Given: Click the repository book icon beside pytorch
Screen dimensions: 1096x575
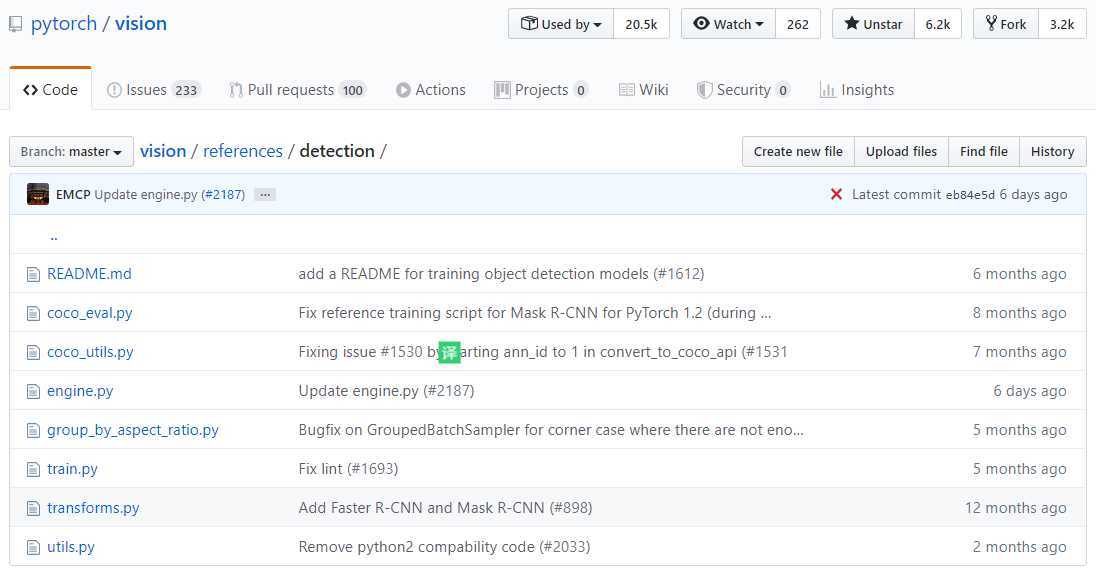Looking at the screenshot, I should tap(15, 24).
